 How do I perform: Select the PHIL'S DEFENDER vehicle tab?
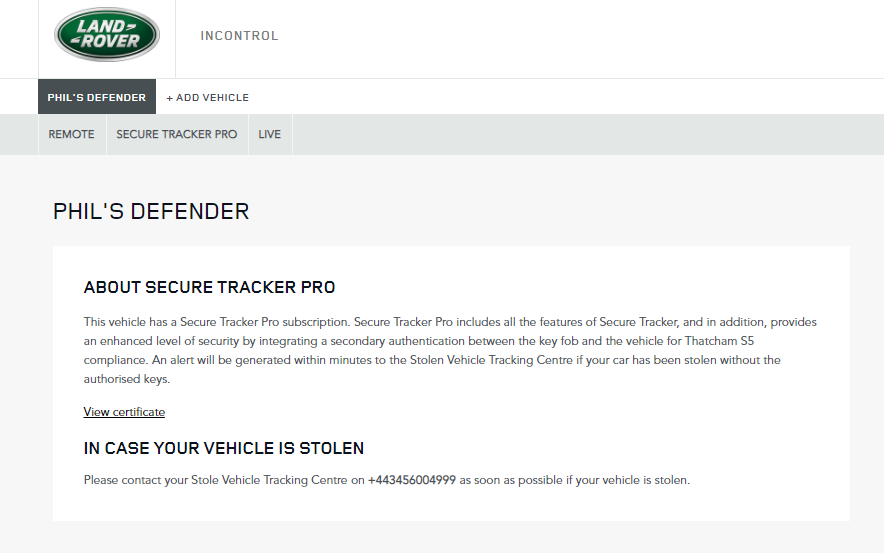coord(97,97)
